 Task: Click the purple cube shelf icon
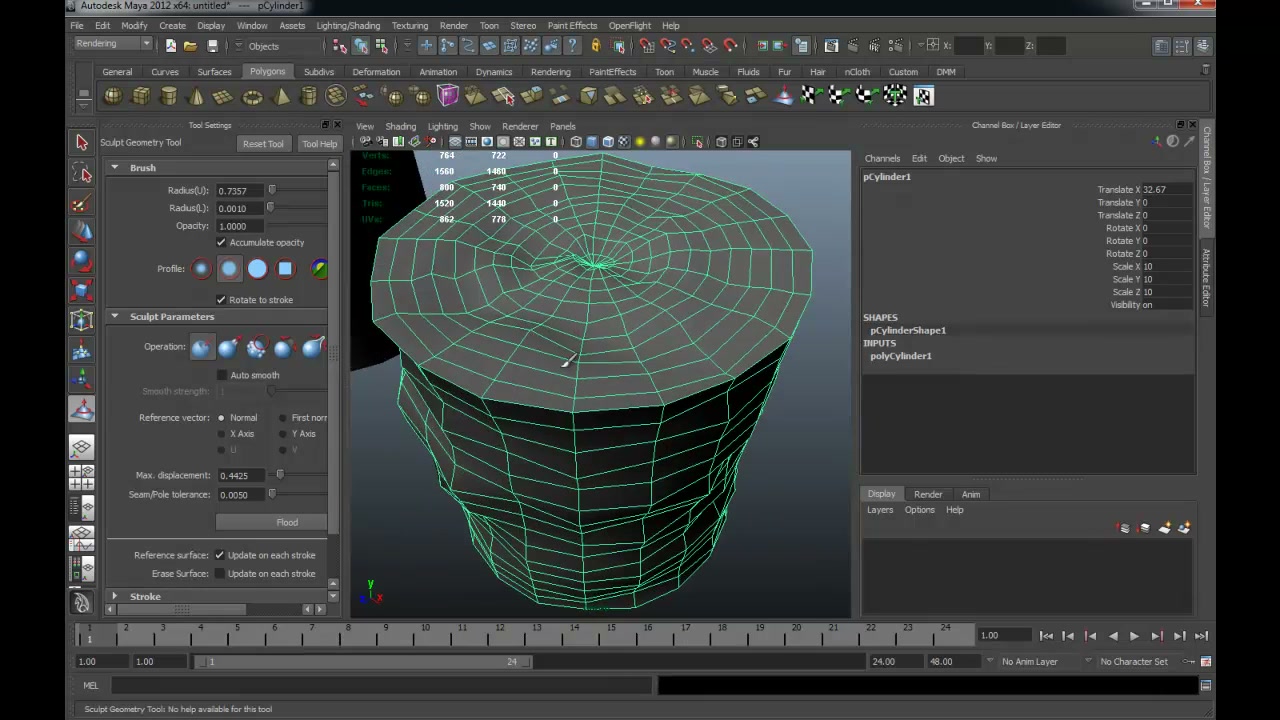(447, 96)
